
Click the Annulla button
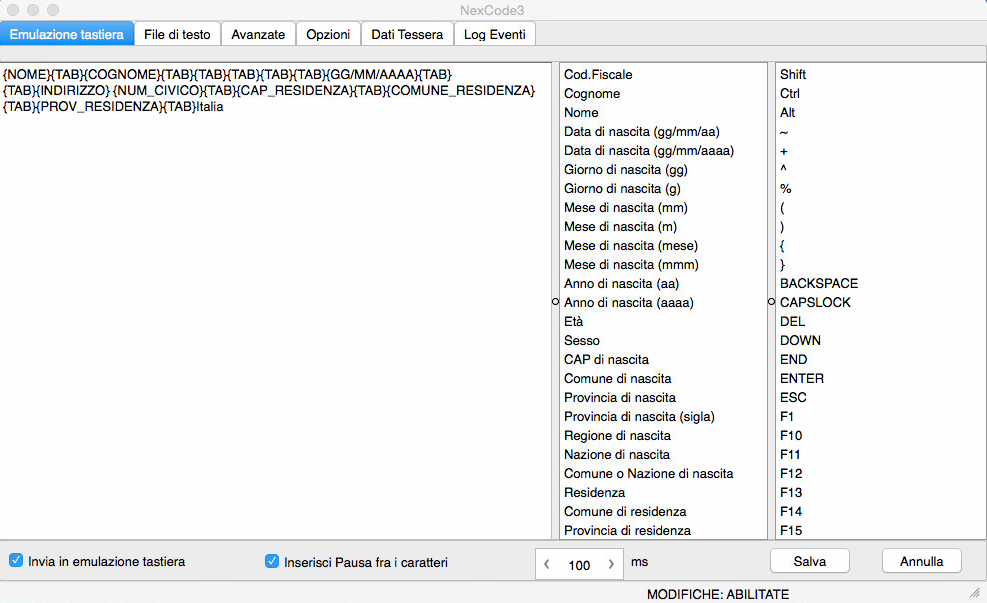[x=921, y=561]
